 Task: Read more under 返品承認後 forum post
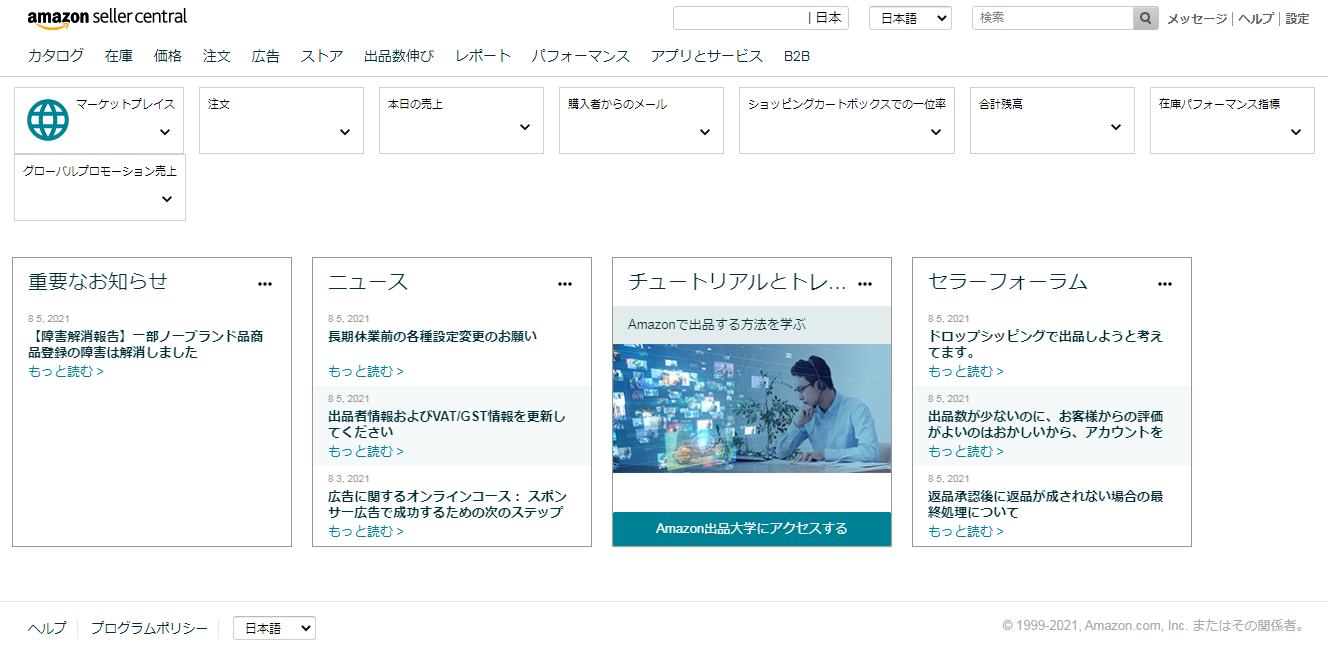coord(966,531)
